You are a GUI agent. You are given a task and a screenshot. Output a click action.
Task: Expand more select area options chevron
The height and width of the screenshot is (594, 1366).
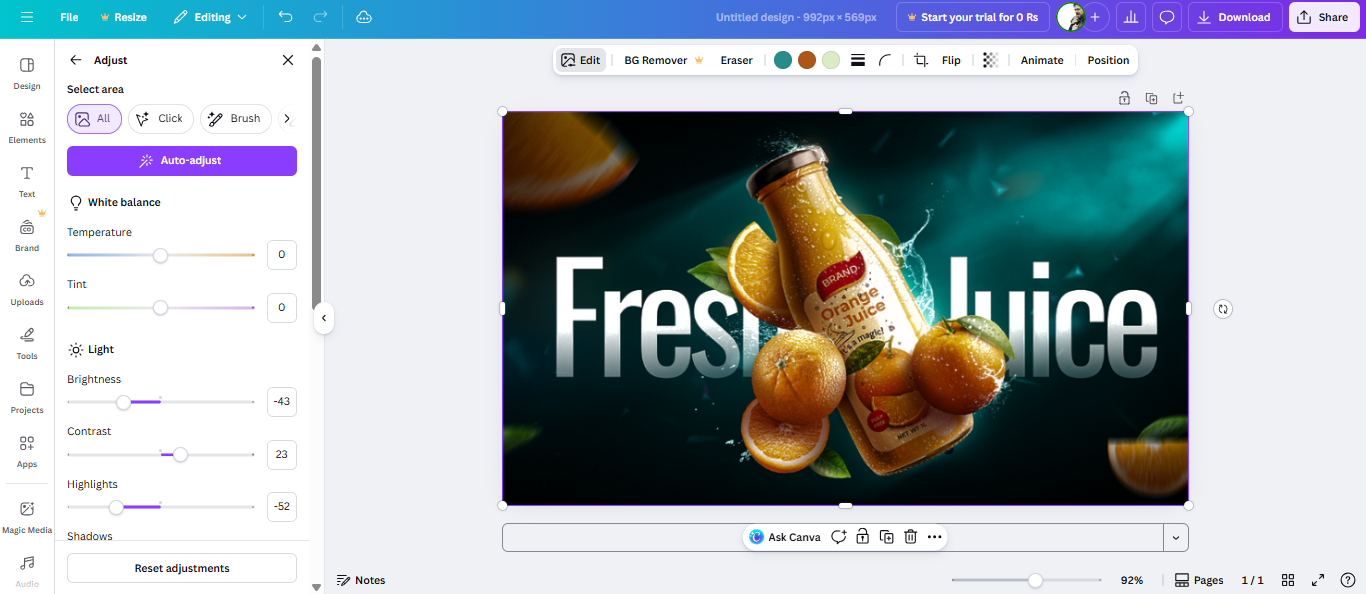(x=287, y=118)
